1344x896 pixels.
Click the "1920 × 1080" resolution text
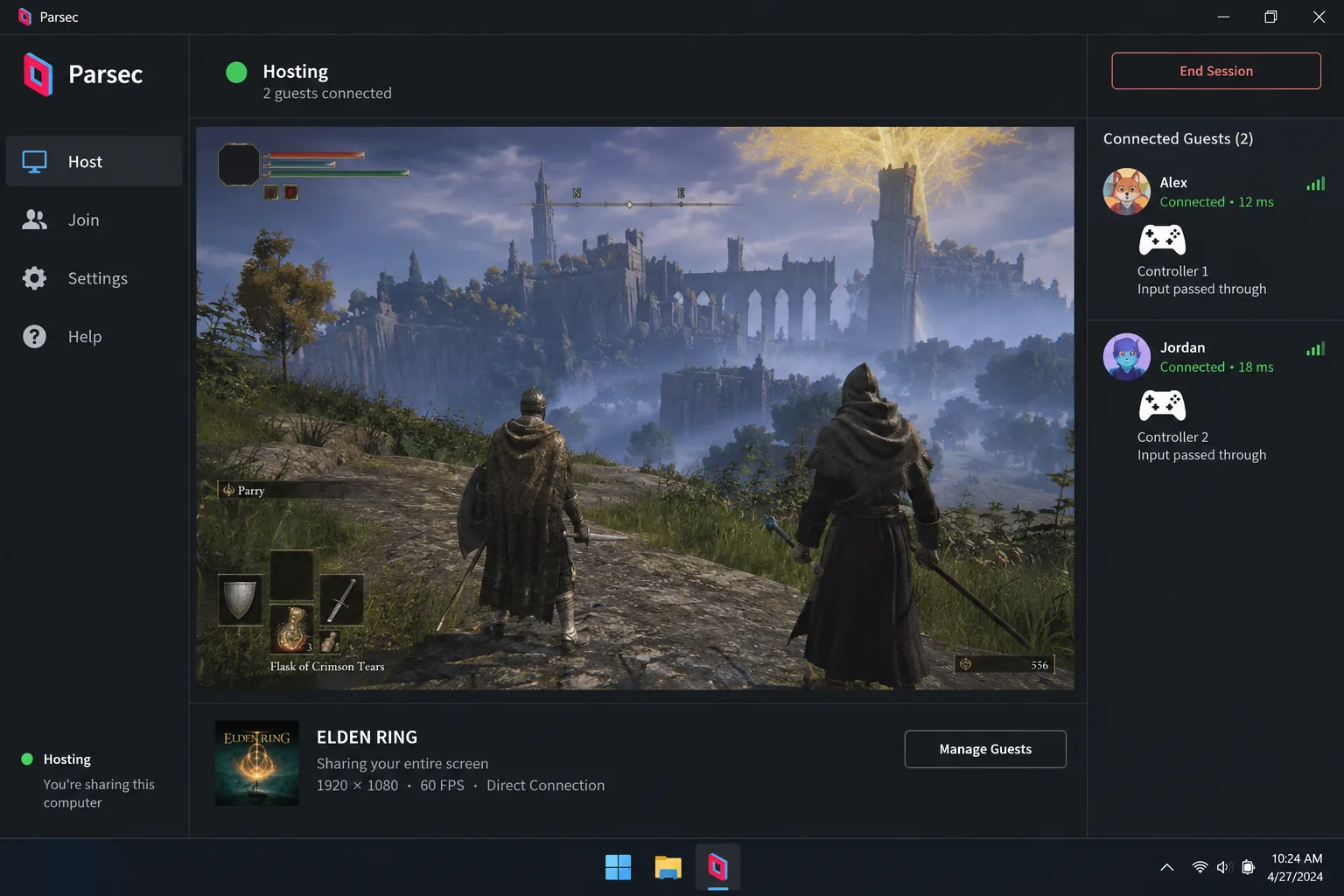click(357, 786)
